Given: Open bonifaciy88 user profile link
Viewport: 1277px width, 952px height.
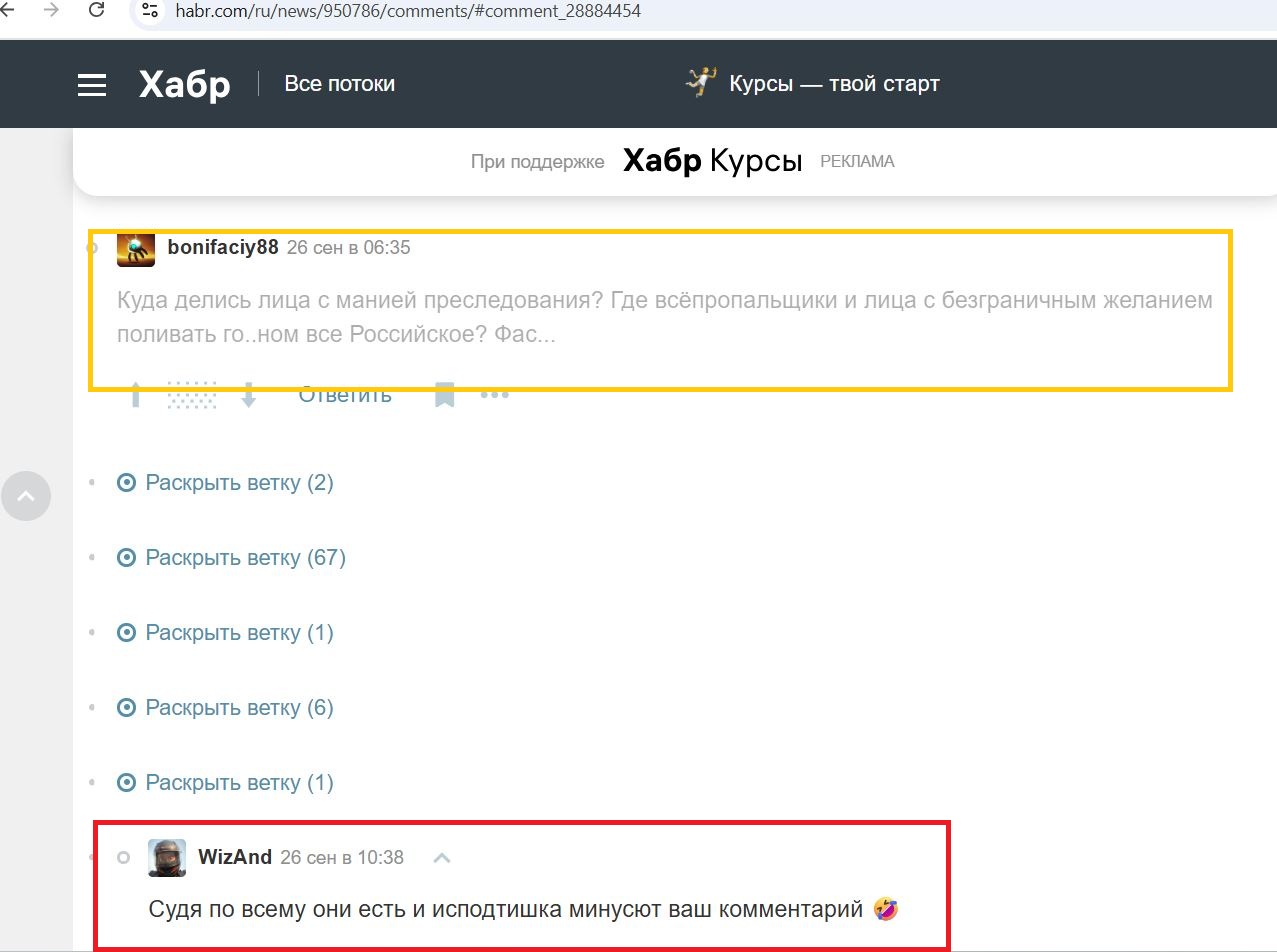Looking at the screenshot, I should click(223, 247).
